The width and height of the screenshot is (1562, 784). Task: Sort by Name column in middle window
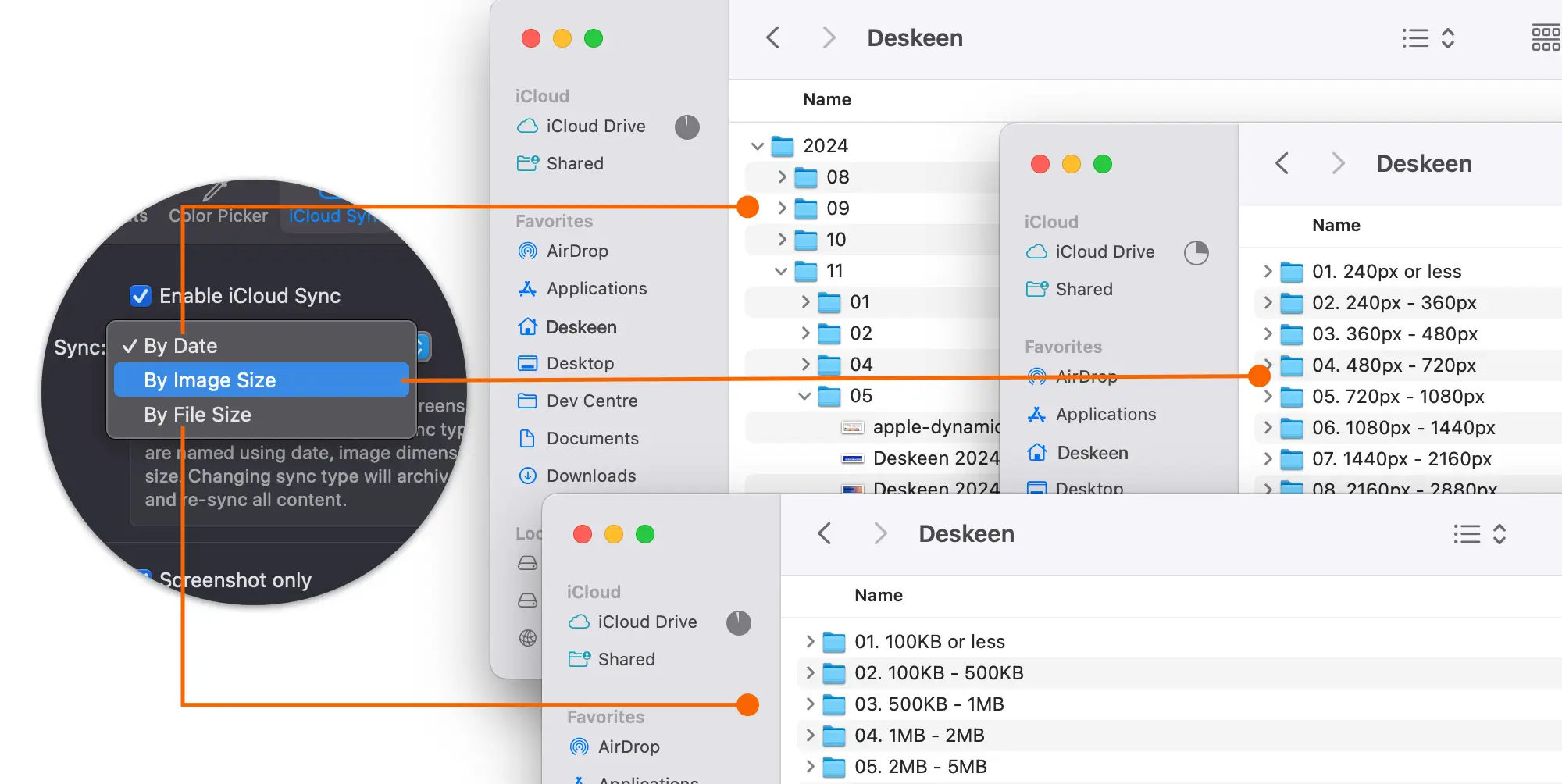click(x=1336, y=225)
